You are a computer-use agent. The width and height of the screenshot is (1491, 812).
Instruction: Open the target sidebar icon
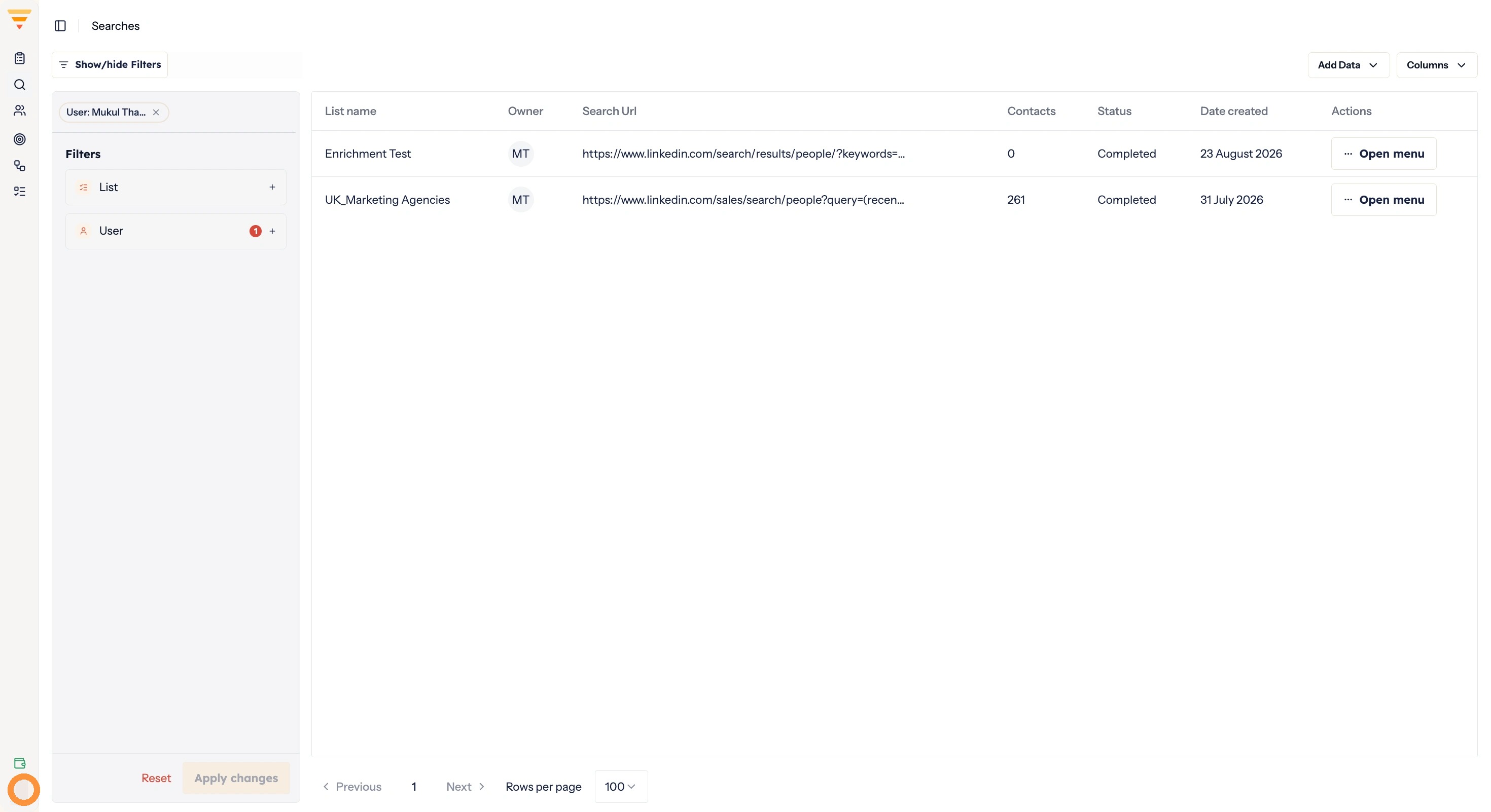[20, 139]
